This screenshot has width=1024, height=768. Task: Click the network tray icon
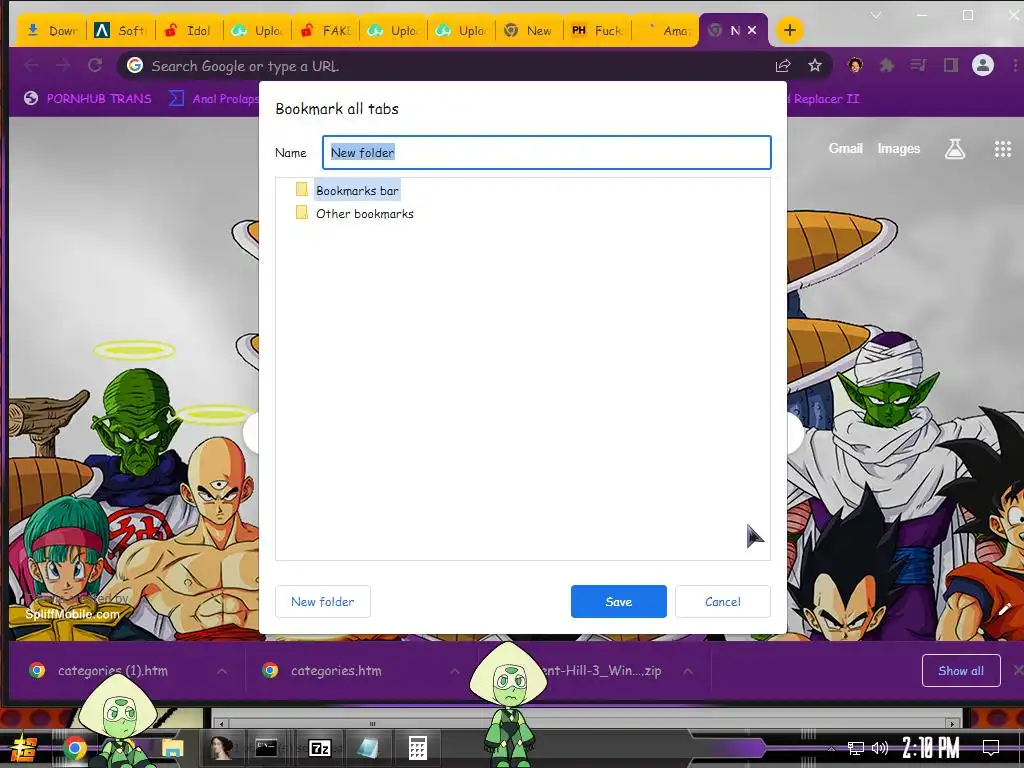coord(855,748)
